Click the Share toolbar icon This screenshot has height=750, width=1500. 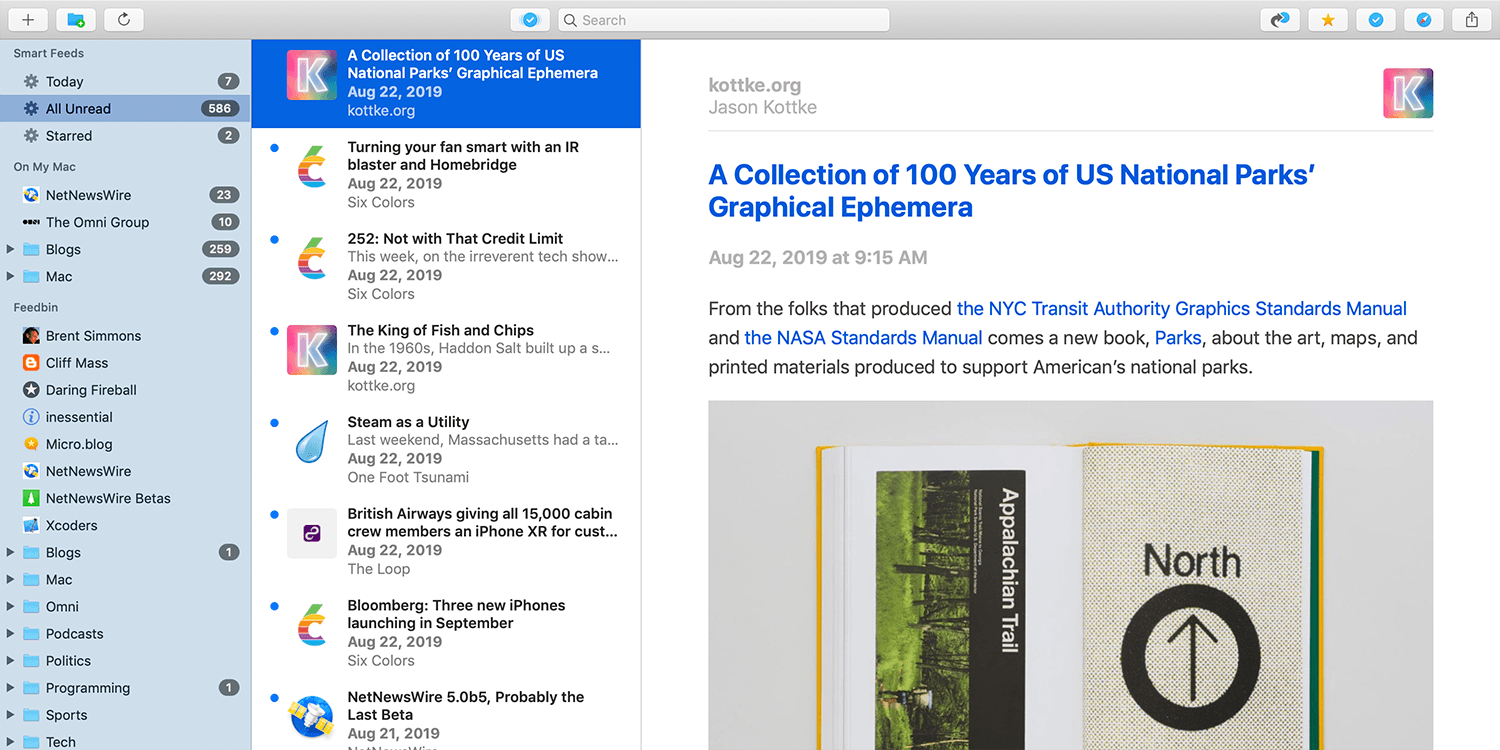click(1472, 19)
